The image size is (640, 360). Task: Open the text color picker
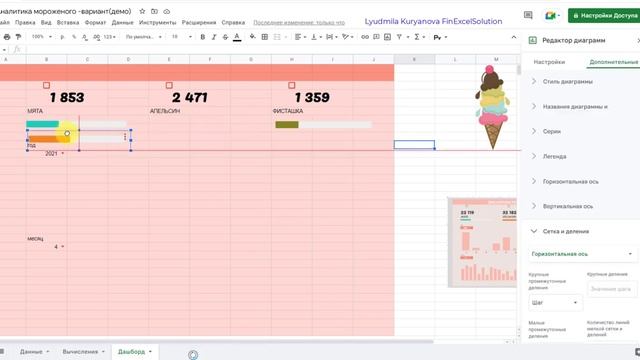[x=237, y=37]
